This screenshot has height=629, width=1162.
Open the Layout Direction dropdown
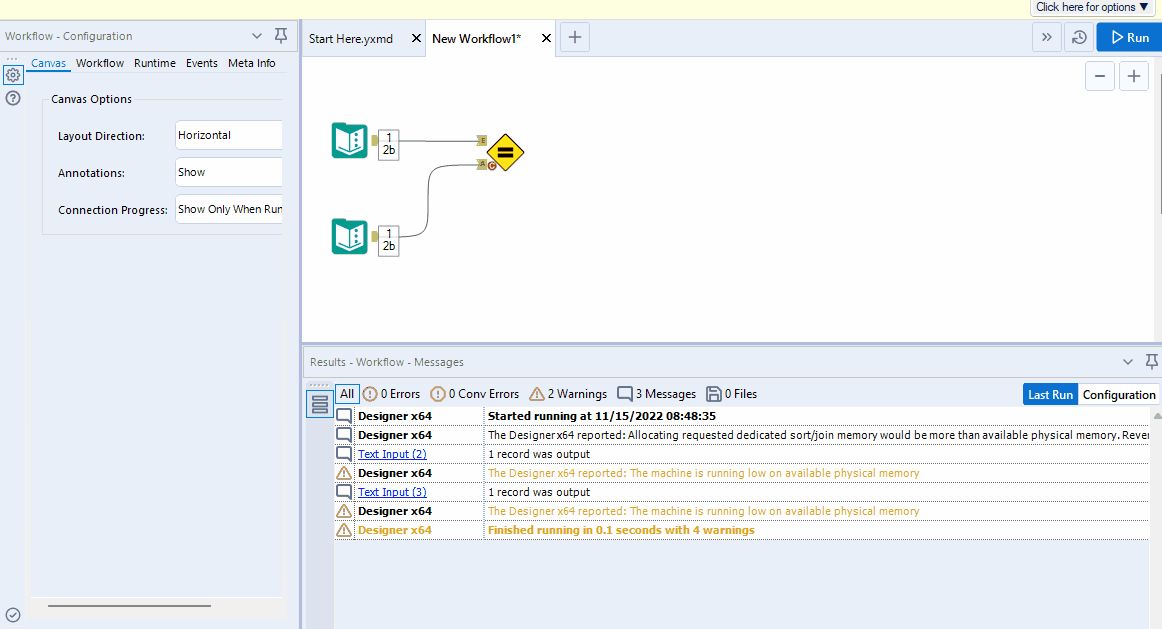pyautogui.click(x=229, y=135)
